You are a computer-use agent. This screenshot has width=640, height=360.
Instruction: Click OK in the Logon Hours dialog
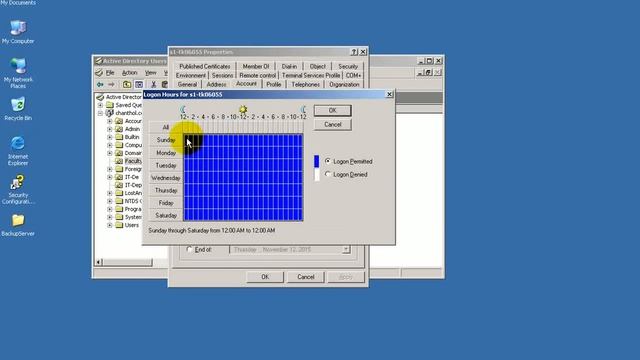pyautogui.click(x=332, y=110)
